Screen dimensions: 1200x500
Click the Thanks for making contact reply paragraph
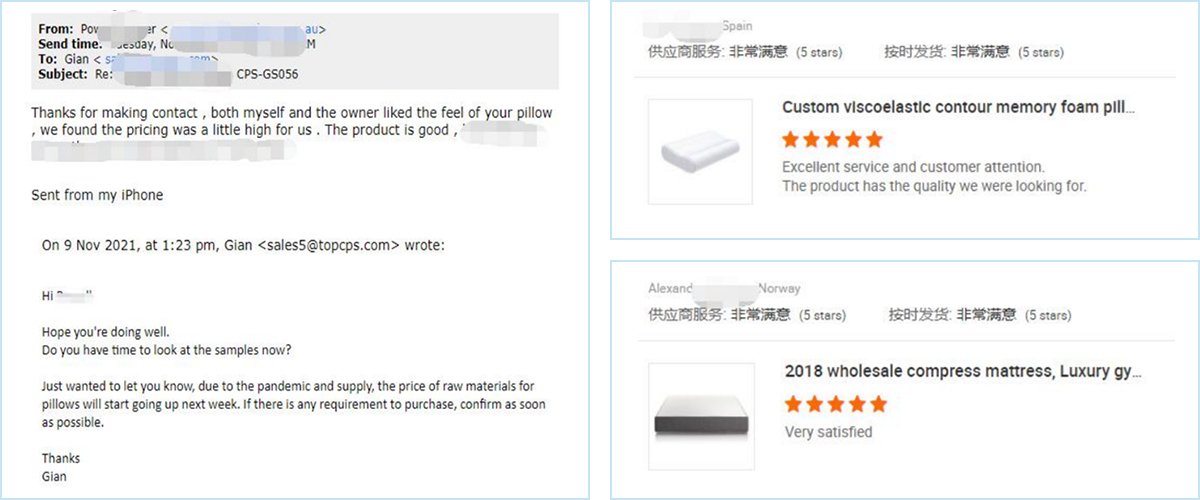click(291, 113)
